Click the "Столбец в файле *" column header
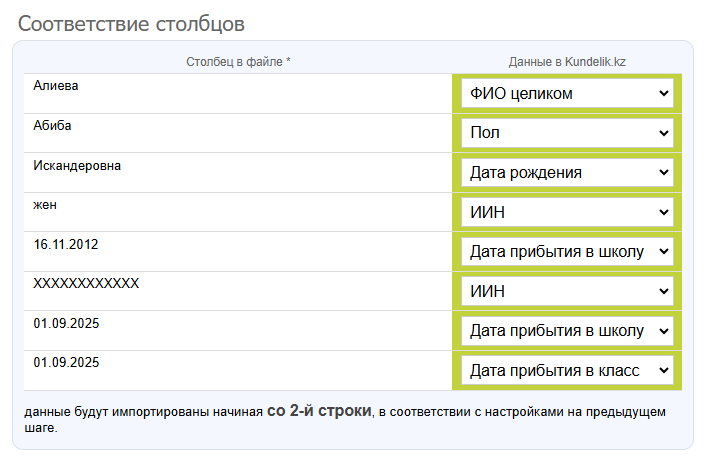The height and width of the screenshot is (456, 707). coord(238,62)
